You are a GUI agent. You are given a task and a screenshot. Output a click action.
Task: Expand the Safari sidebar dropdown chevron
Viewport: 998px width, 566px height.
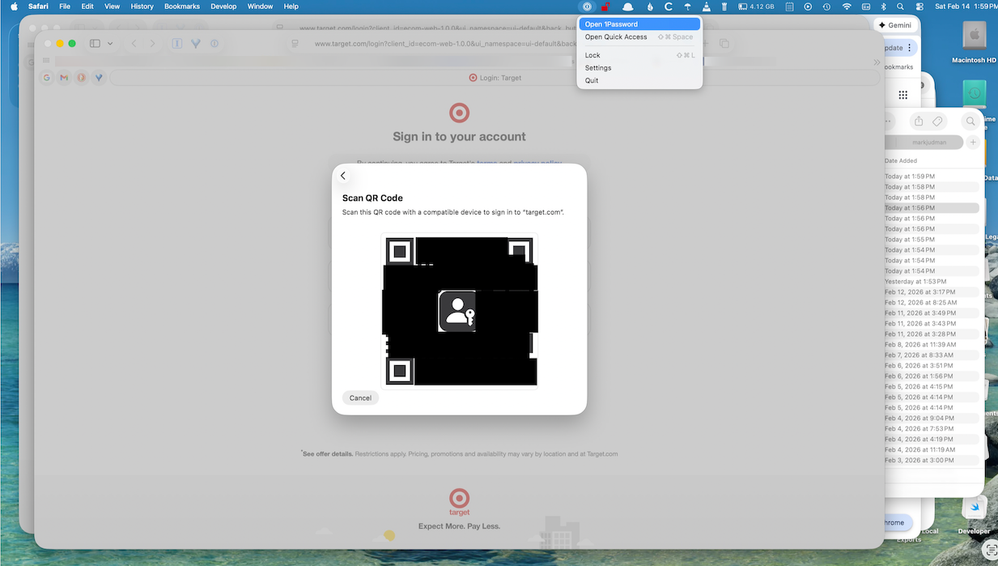[110, 44]
